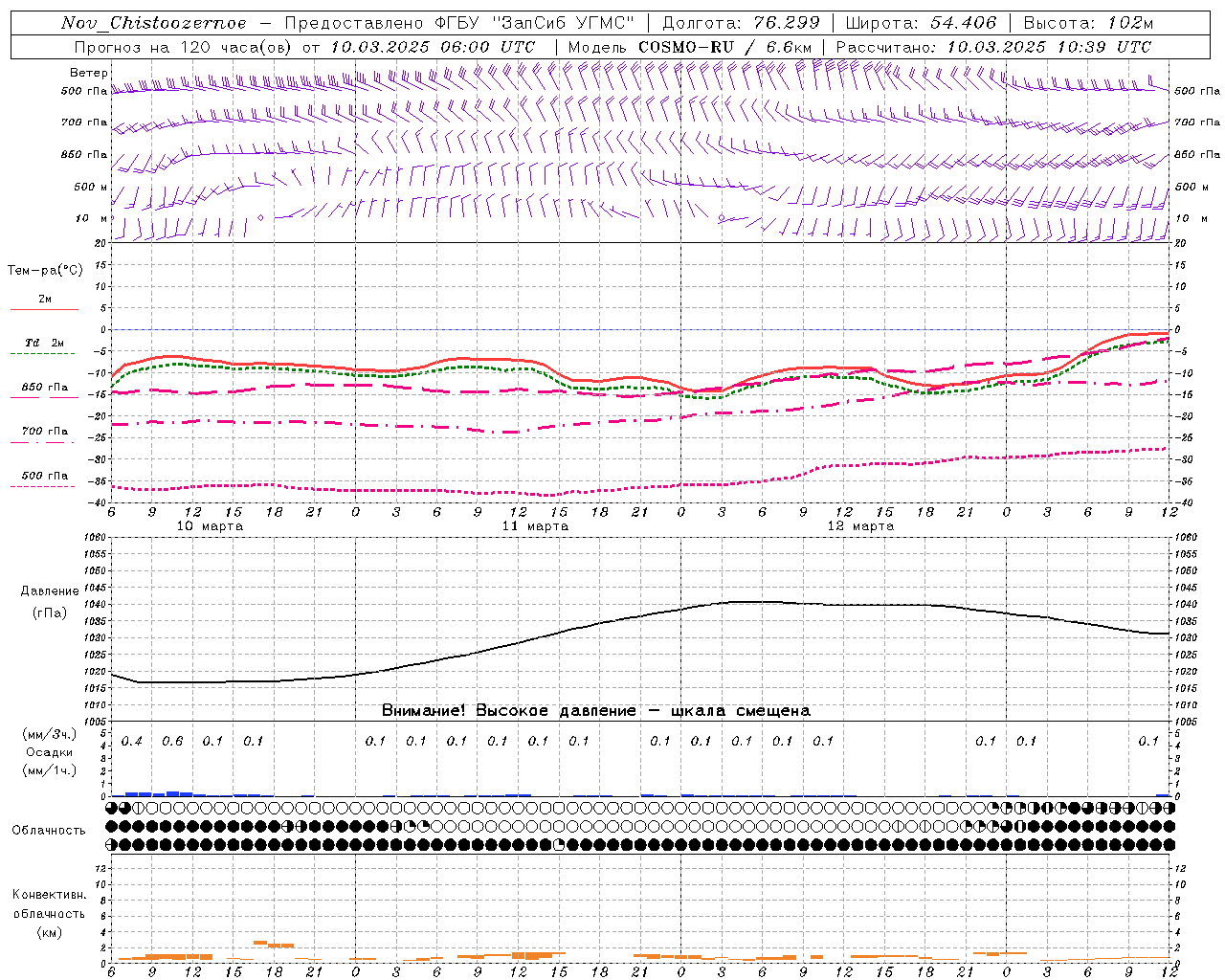
Task: Click the station name Nov_Chistoozernoe
Action: point(153,23)
